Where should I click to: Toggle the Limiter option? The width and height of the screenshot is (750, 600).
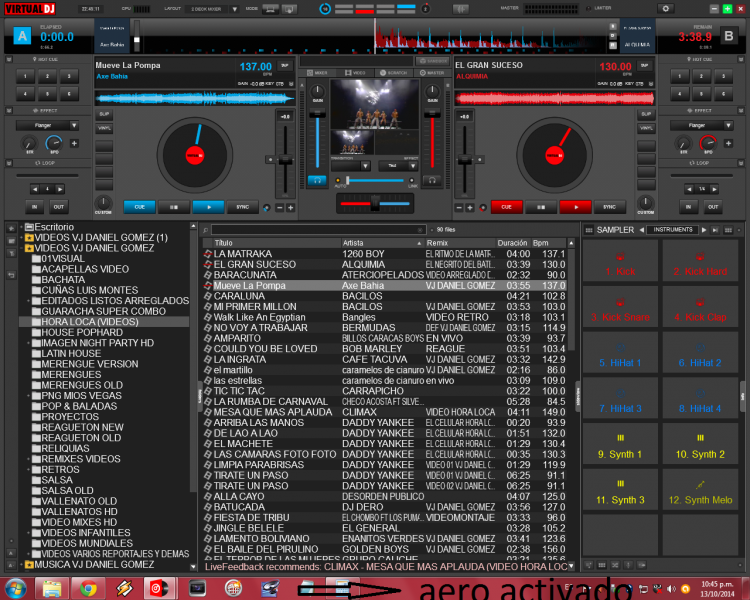pos(589,8)
